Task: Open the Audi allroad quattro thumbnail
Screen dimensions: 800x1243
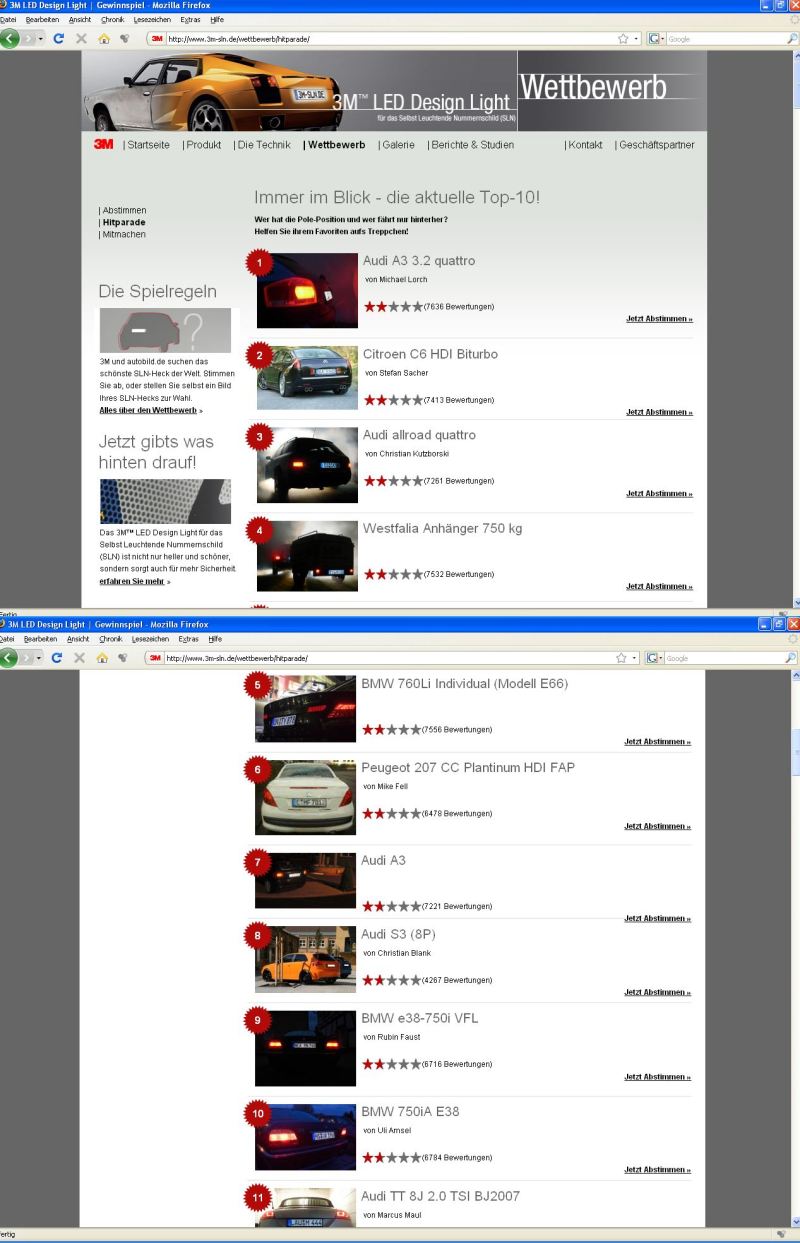Action: pyautogui.click(x=307, y=465)
